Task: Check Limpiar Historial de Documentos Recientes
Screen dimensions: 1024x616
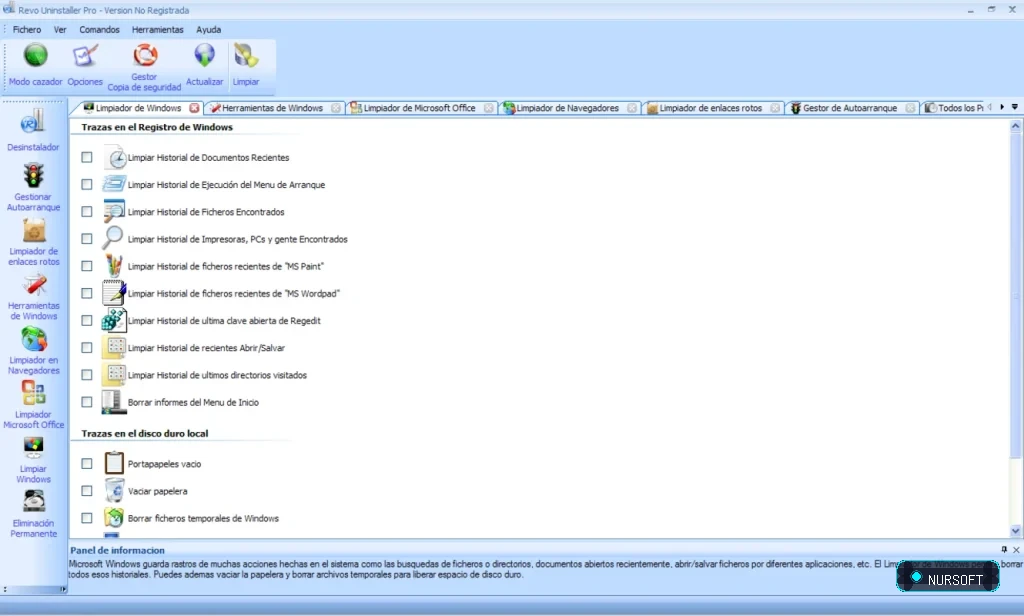Action: tap(87, 157)
